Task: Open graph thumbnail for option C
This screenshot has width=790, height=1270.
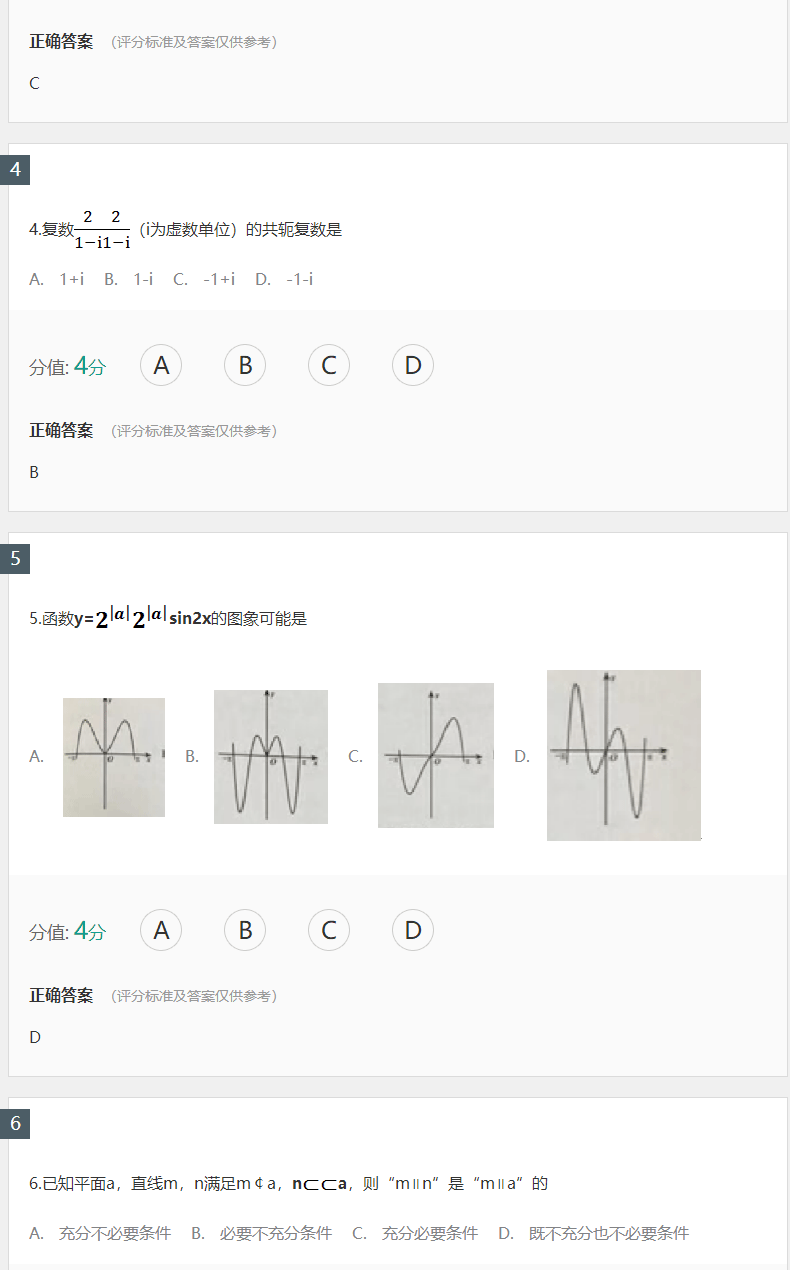Action: pos(435,755)
